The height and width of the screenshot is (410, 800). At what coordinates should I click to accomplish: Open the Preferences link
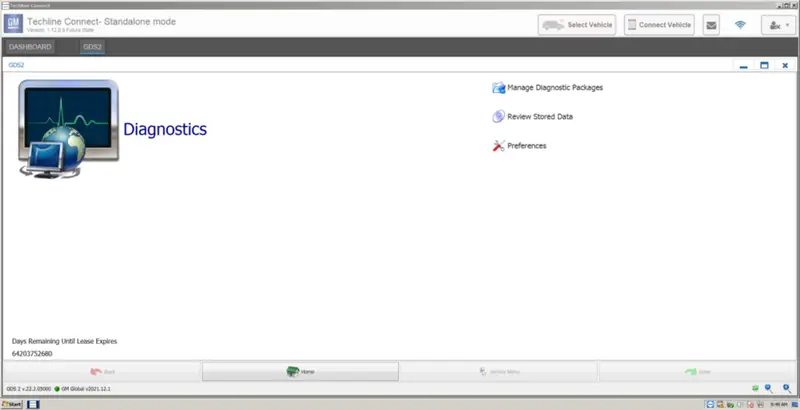[x=519, y=146]
